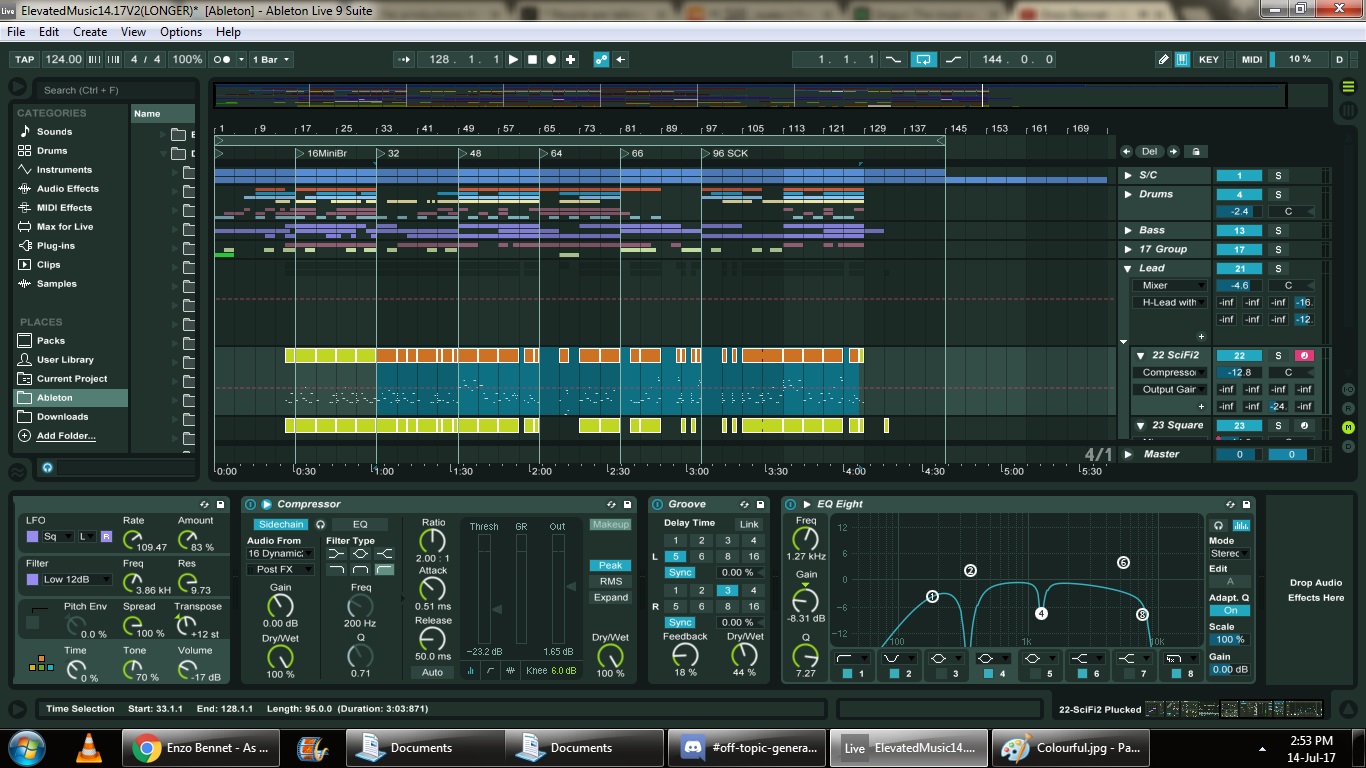The width and height of the screenshot is (1366, 768).
Task: Click the TAP tempo button
Action: click(24, 59)
